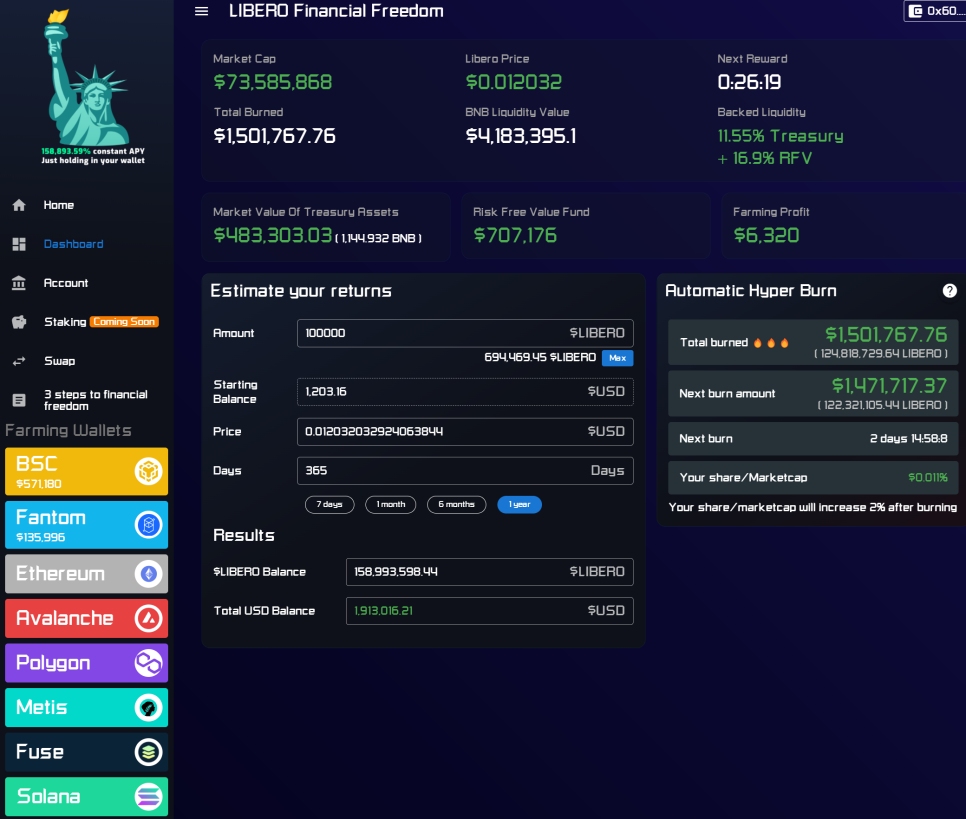Click the 3 steps document icon
The width and height of the screenshot is (966, 819).
19,401
